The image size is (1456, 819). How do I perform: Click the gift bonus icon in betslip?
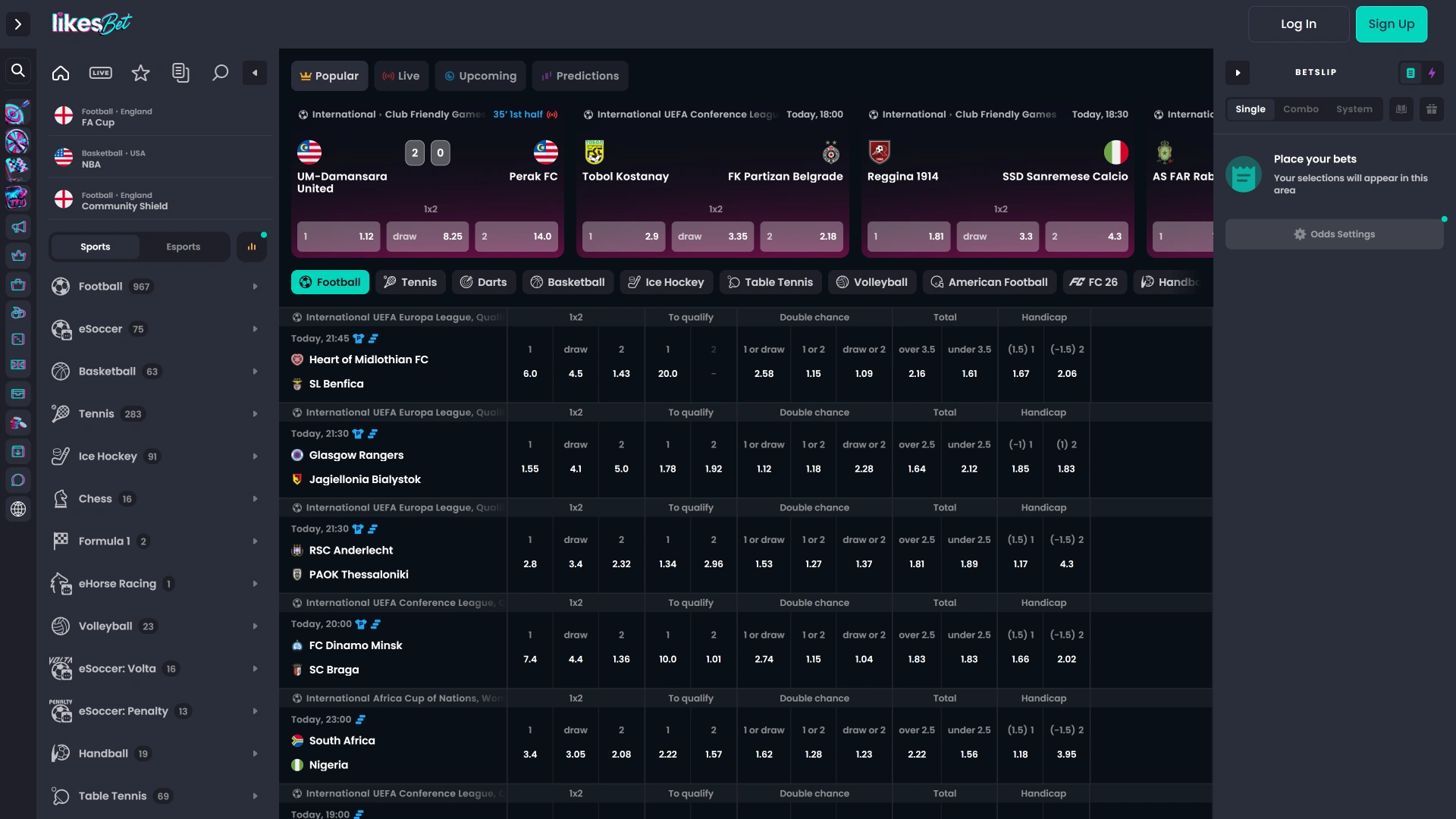[1432, 109]
